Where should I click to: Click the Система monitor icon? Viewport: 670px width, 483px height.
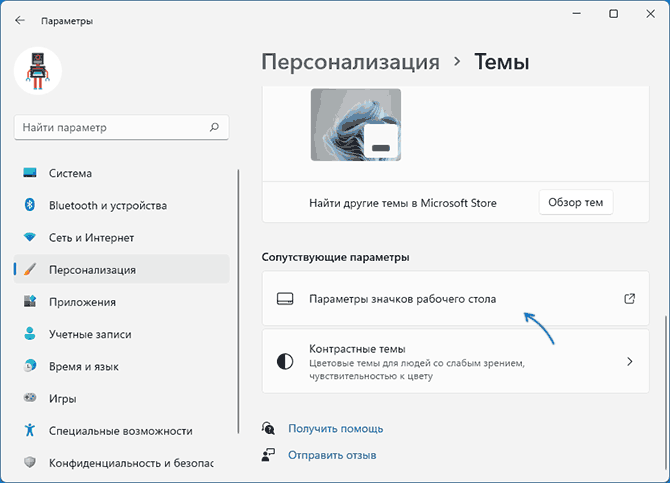30,173
